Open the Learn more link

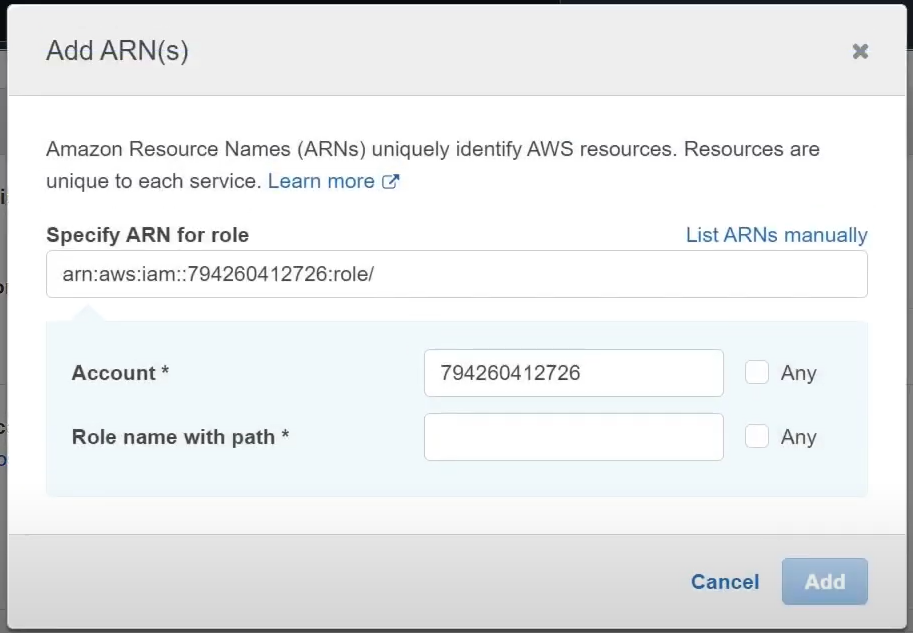coord(321,181)
